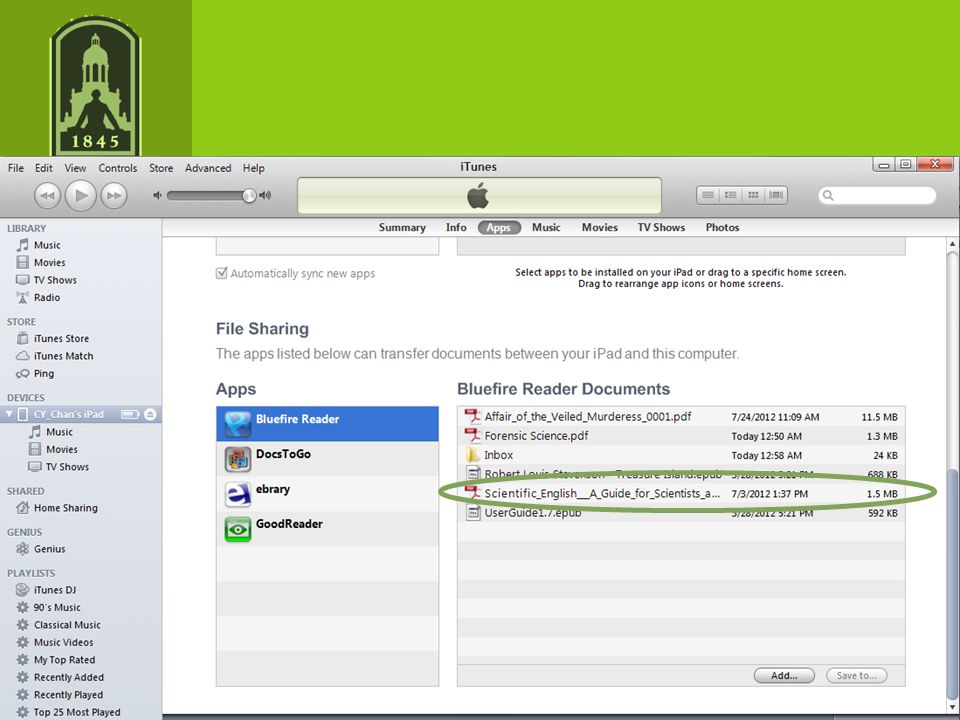The image size is (960, 720).
Task: Toggle Automatically sync new apps checkbox
Action: point(222,273)
